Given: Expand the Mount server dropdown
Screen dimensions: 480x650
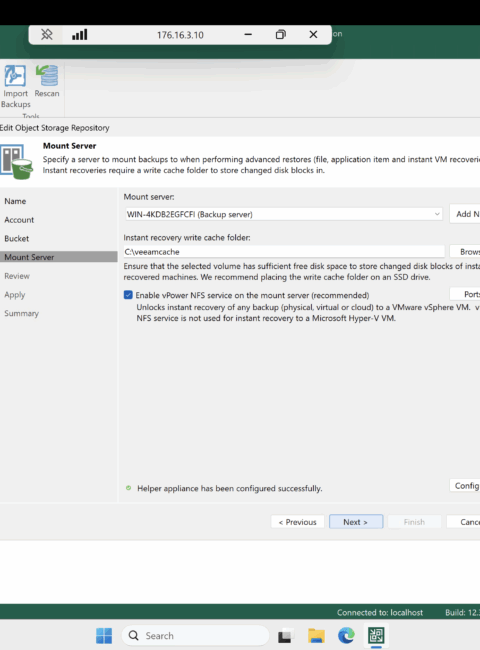Looking at the screenshot, I should (437, 214).
